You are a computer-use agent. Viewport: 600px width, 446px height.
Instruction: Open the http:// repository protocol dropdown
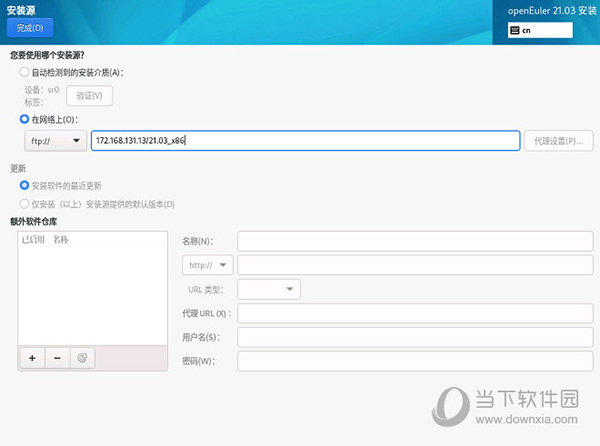[x=207, y=265]
